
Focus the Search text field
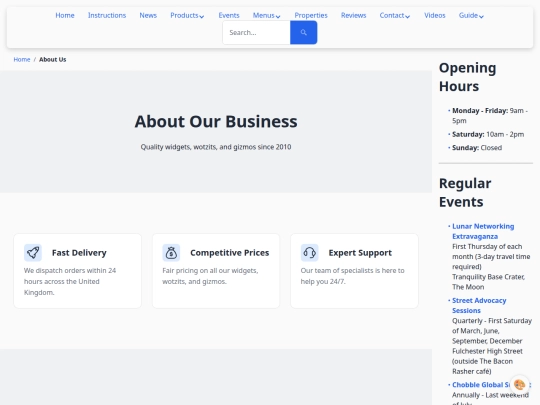pos(257,32)
